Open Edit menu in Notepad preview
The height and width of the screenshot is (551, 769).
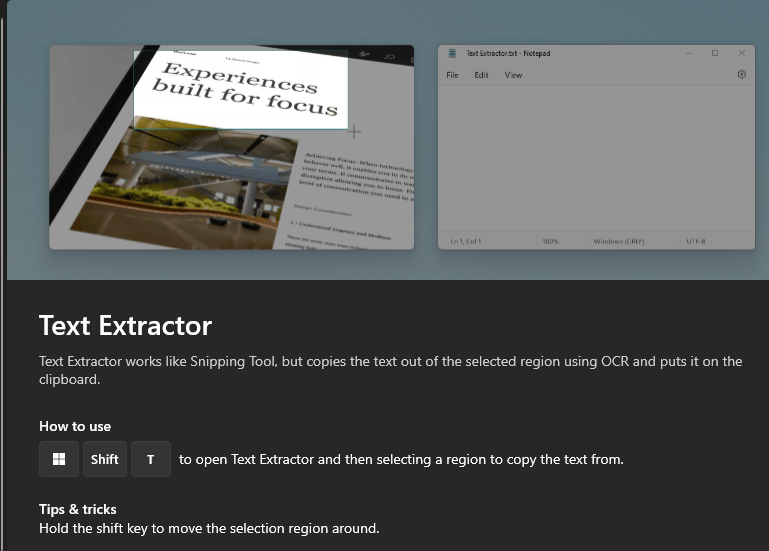tap(481, 75)
